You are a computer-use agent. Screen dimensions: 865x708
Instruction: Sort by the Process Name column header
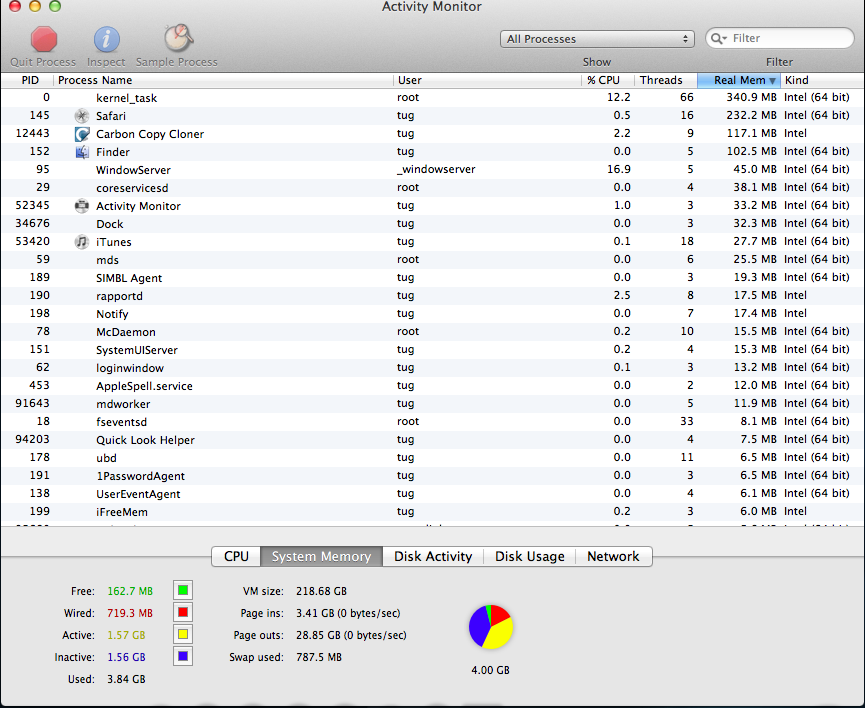point(223,80)
